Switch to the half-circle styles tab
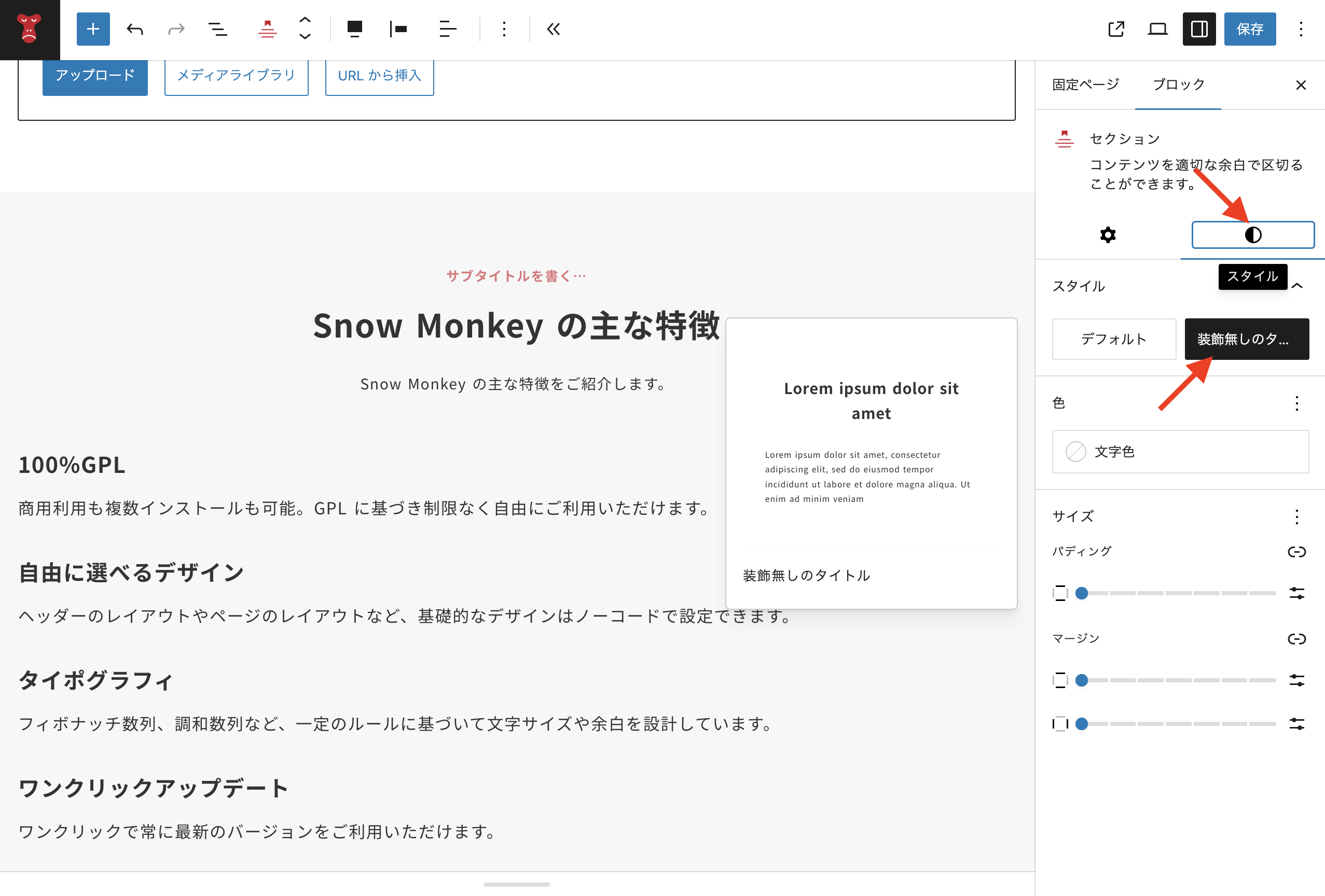The image size is (1325, 896). pos(1252,235)
